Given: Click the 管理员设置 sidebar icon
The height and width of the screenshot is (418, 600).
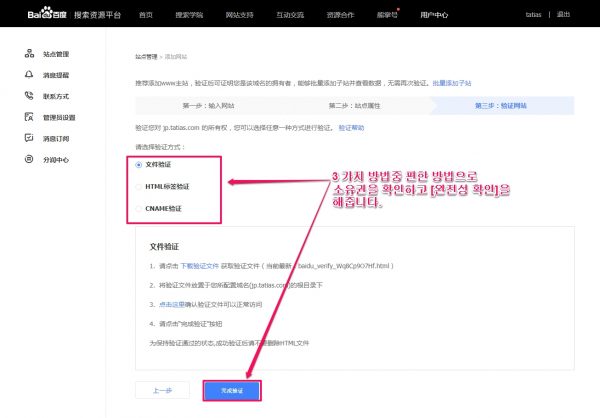Looking at the screenshot, I should tap(29, 117).
